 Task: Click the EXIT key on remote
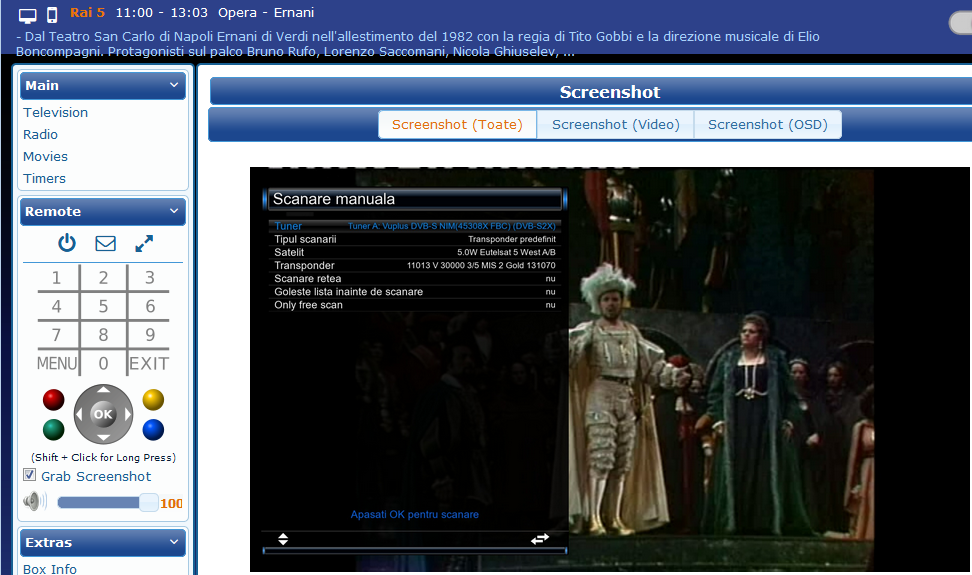click(x=149, y=363)
